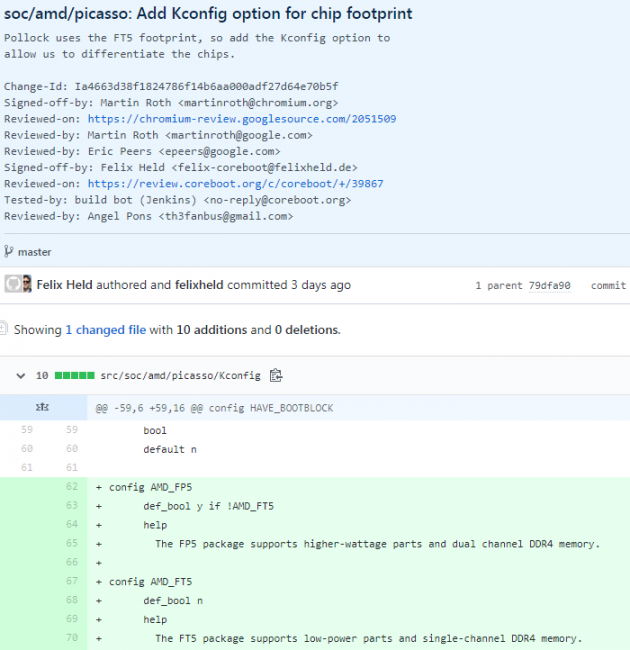Click the git branch icon beside master

[x=9, y=252]
